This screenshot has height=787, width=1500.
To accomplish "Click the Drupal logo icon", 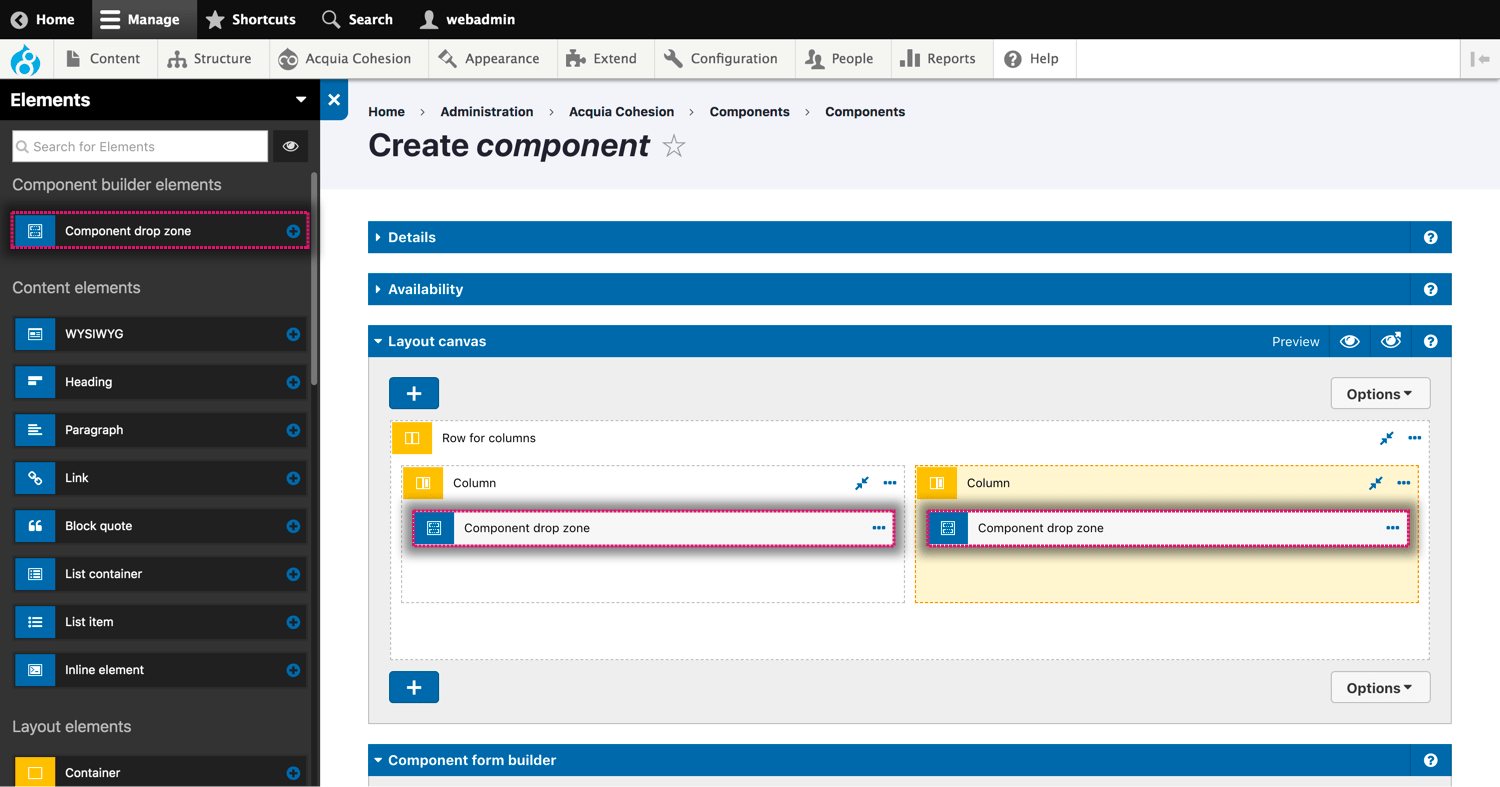I will (25, 60).
